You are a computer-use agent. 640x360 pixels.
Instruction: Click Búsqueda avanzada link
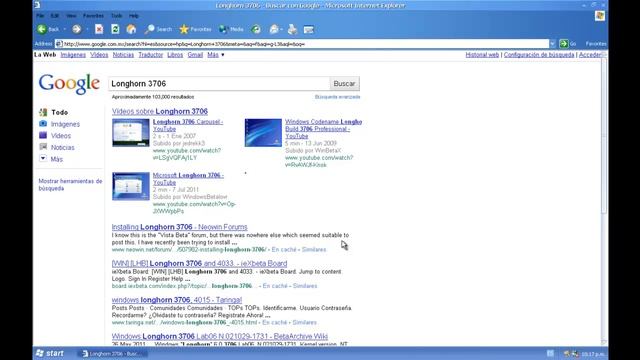click(x=338, y=97)
